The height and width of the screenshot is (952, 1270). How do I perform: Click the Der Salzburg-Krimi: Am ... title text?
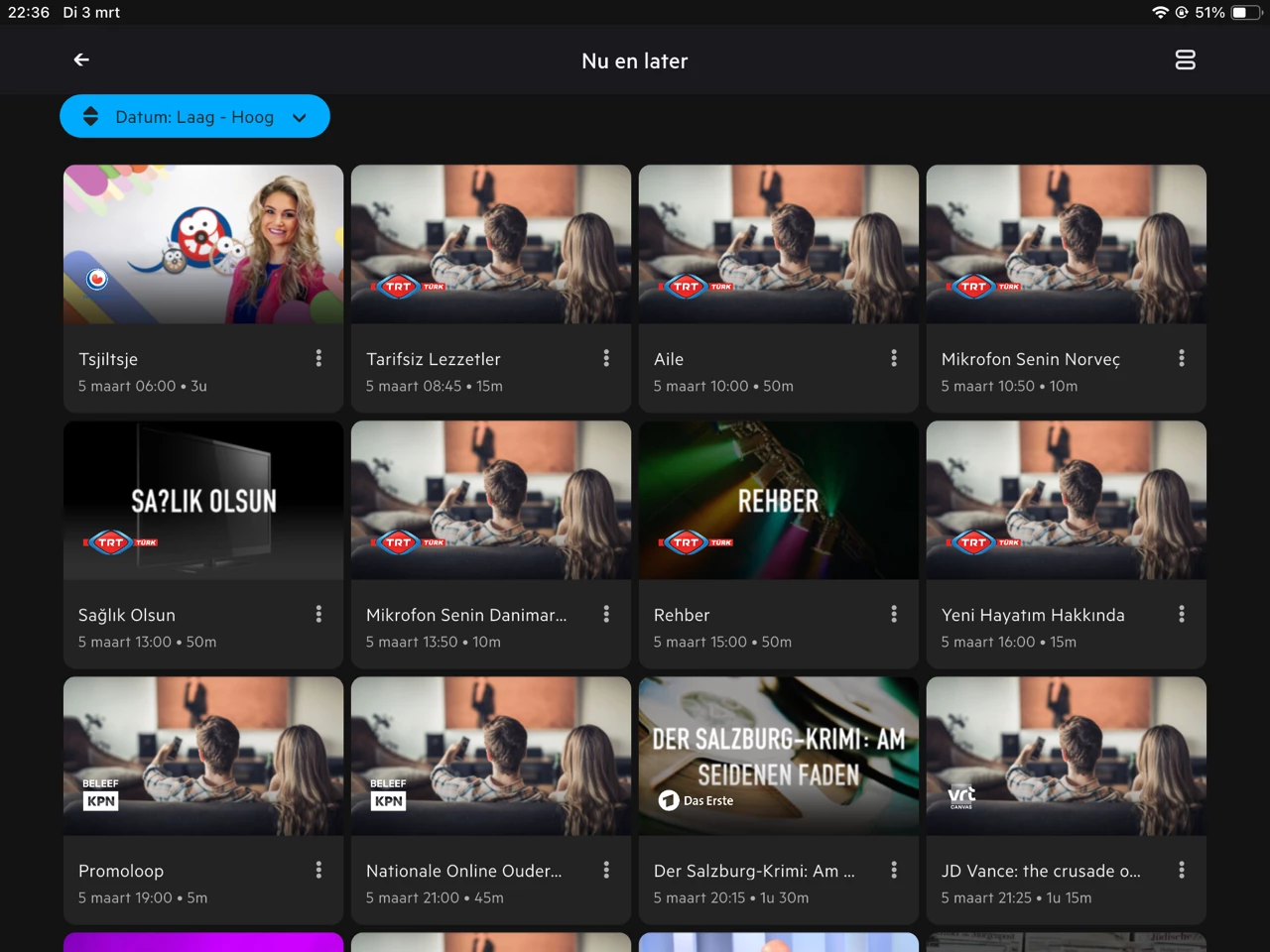point(754,871)
